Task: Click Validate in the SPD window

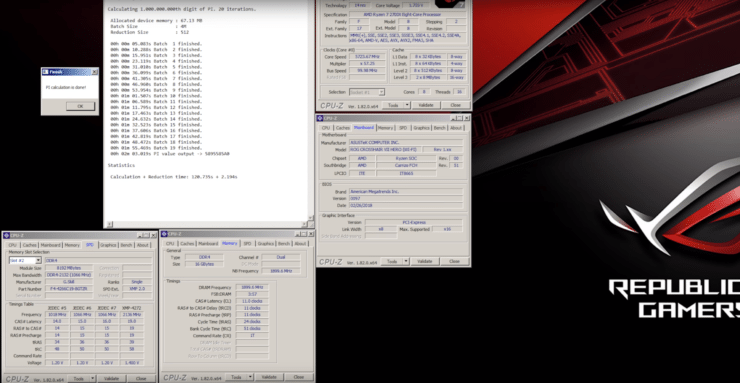Action: (x=111, y=378)
